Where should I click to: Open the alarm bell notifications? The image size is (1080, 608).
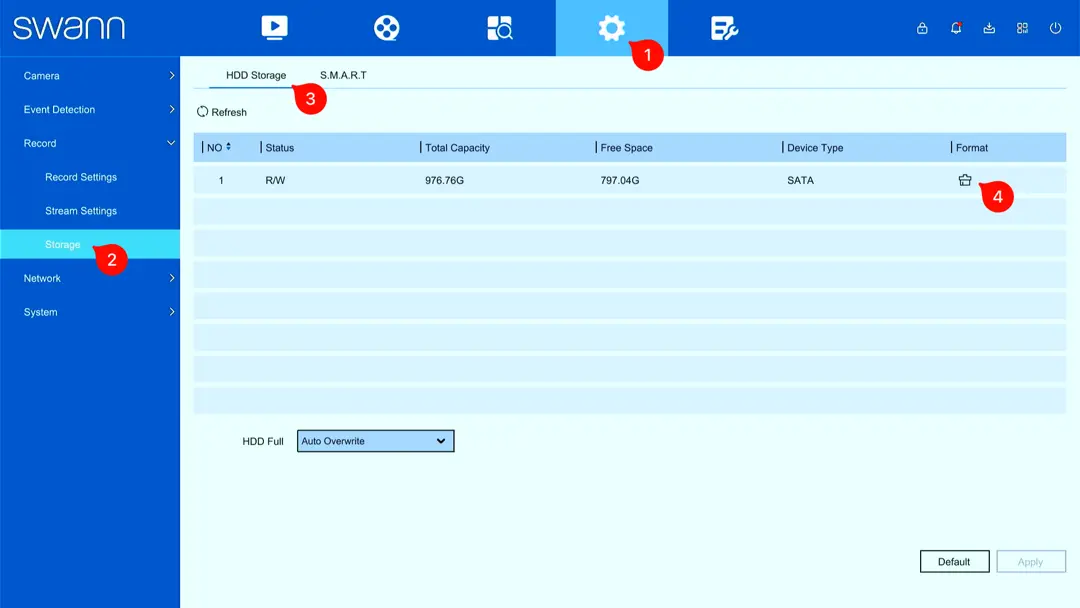(x=956, y=28)
